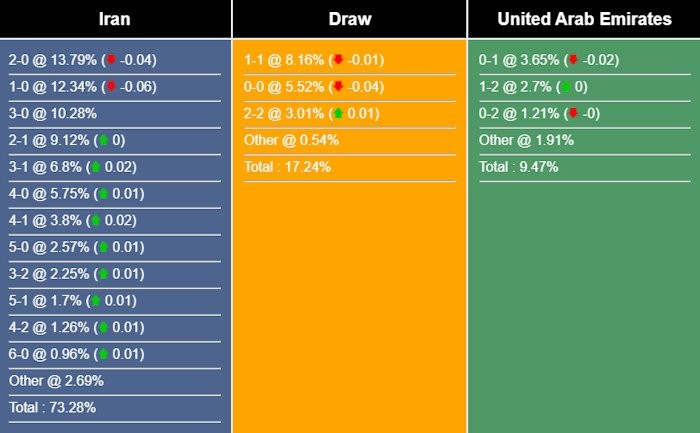
Task: Click Other @ 2.69% in Iran column
Action: pyautogui.click(x=56, y=380)
